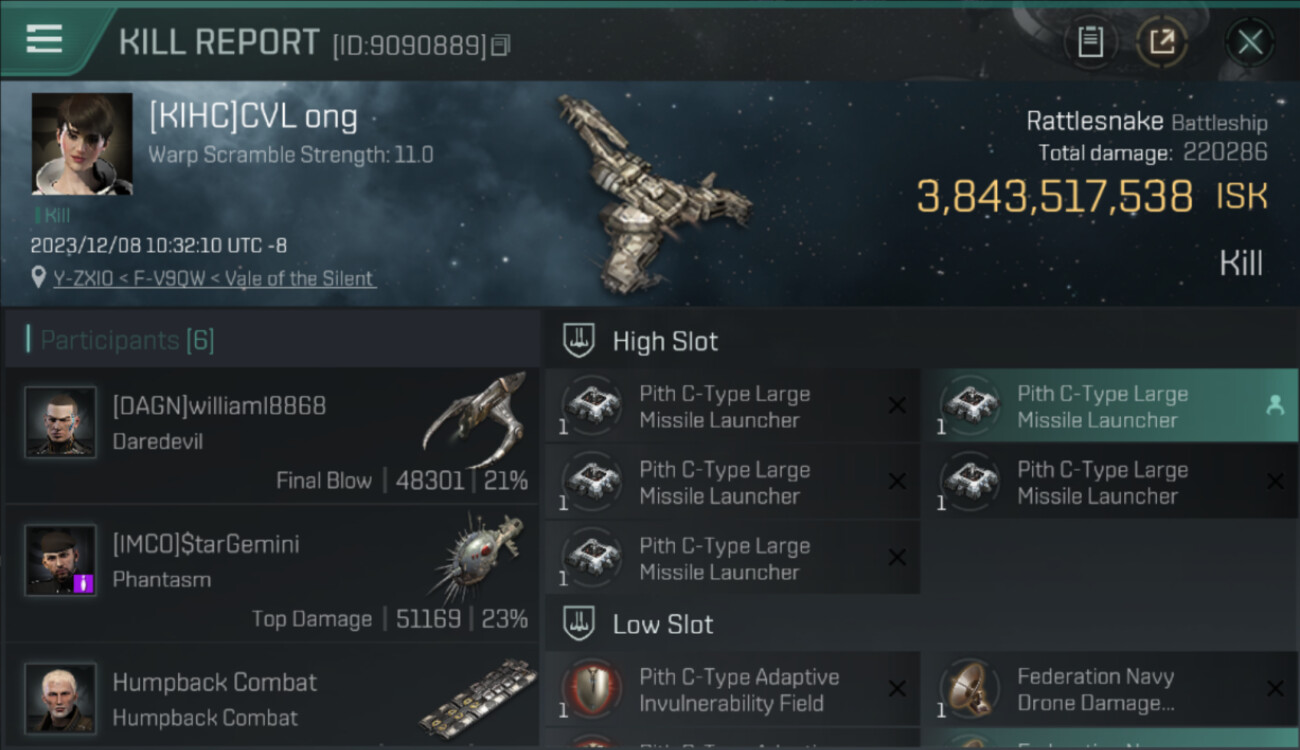1300x750 pixels.
Task: Click the Rattlesnake ship image
Action: pos(652,192)
